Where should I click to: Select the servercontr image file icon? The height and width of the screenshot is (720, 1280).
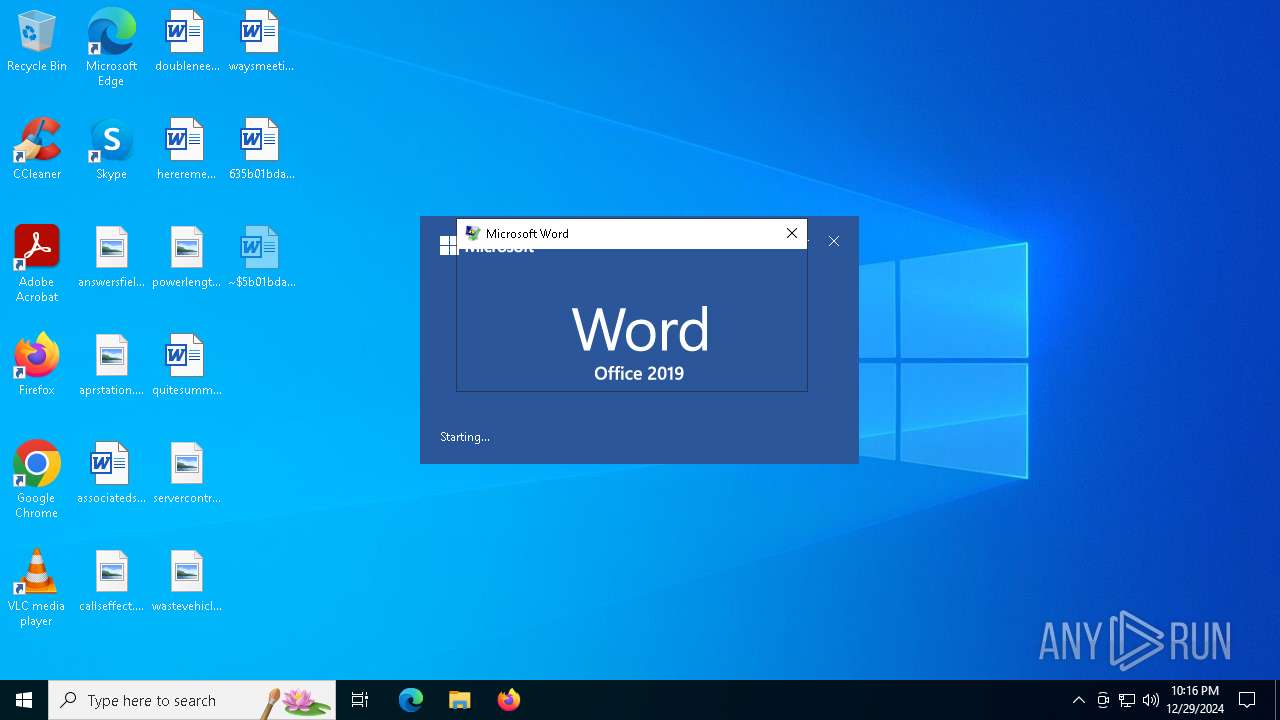click(x=186, y=473)
